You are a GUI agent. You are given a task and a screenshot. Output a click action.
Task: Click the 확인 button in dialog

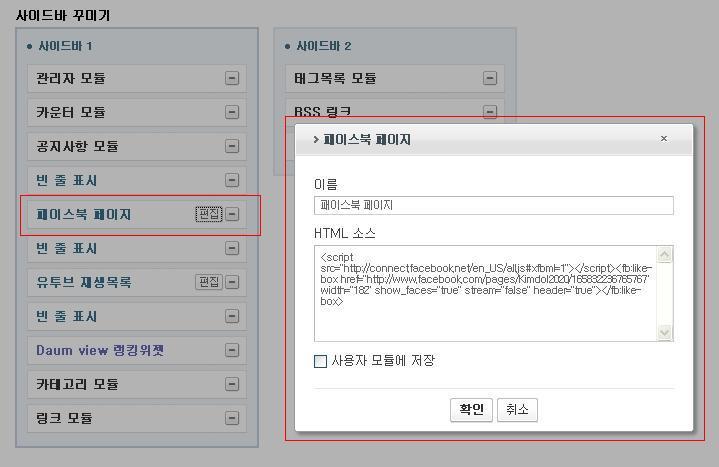471,410
